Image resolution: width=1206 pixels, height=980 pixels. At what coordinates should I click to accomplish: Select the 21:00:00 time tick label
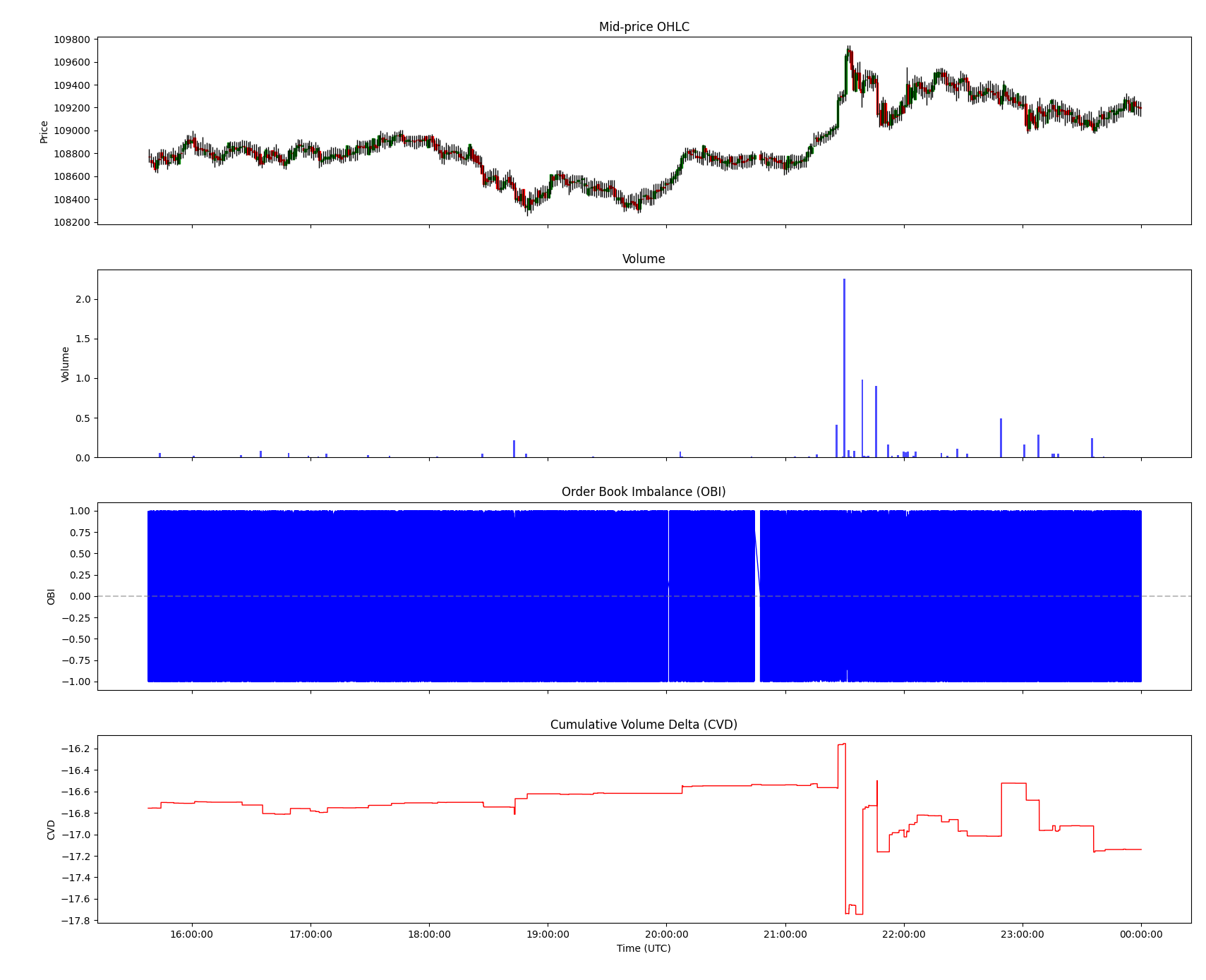785,934
